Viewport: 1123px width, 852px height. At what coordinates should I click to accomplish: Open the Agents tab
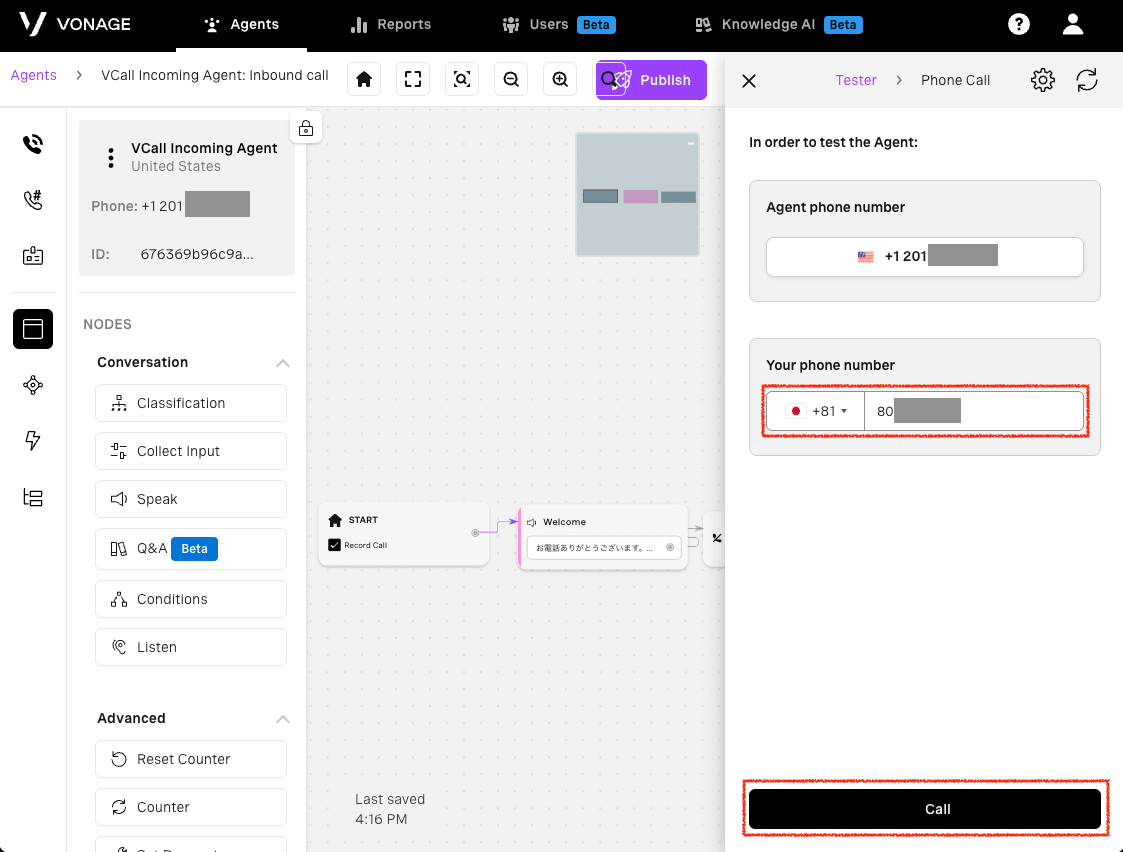[241, 24]
